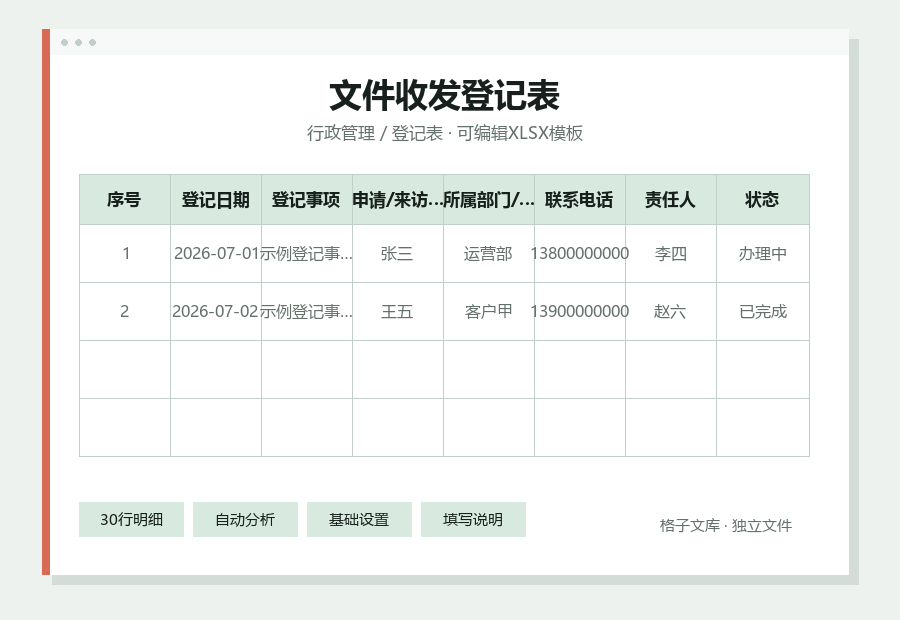Select the 示例登记事… cell in row 2

(307, 311)
